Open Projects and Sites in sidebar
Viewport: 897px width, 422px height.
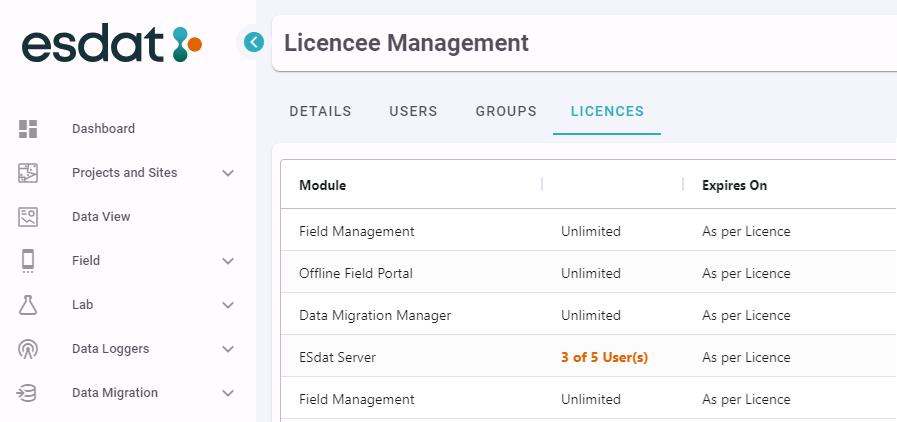point(125,173)
